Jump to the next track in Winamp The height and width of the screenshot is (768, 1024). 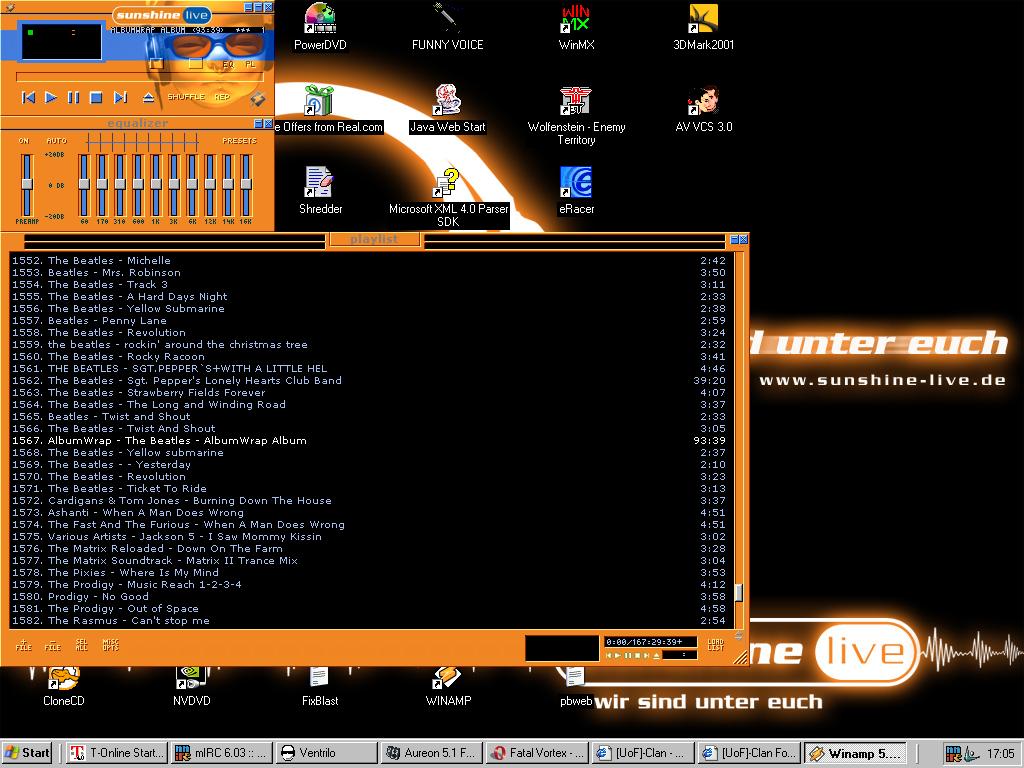tap(120, 97)
